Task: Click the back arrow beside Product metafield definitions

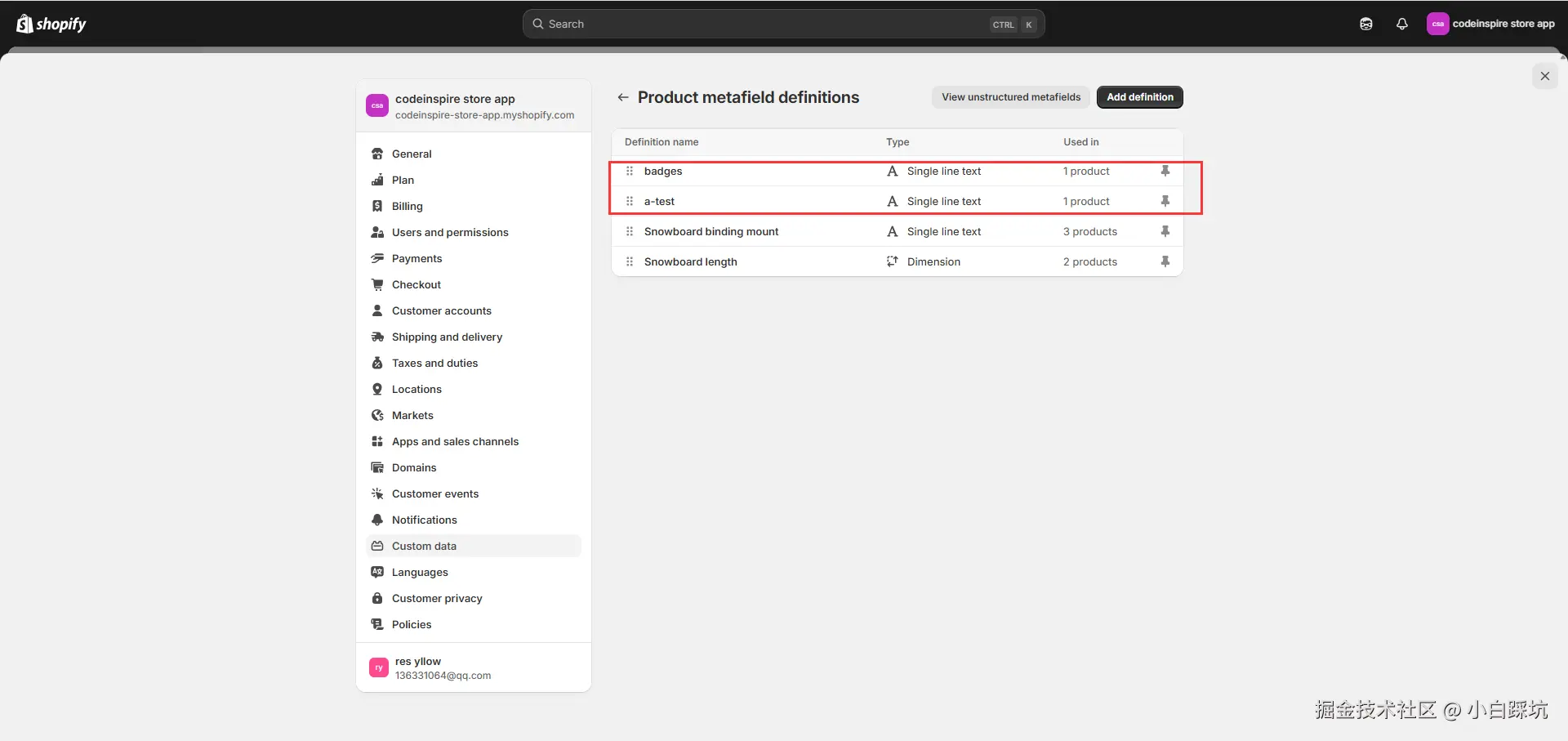Action: [623, 97]
